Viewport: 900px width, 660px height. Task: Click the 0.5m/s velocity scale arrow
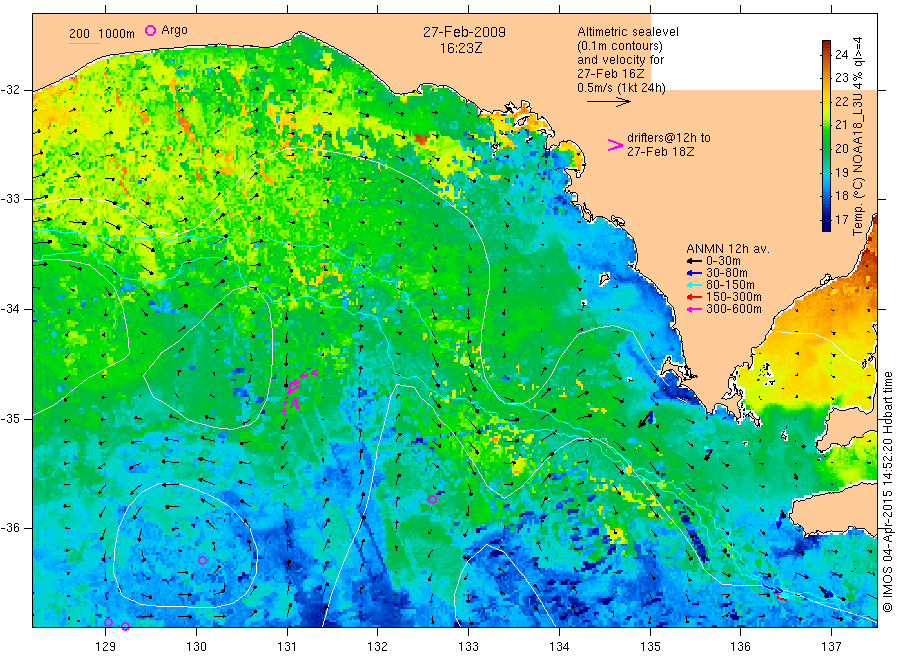click(608, 102)
